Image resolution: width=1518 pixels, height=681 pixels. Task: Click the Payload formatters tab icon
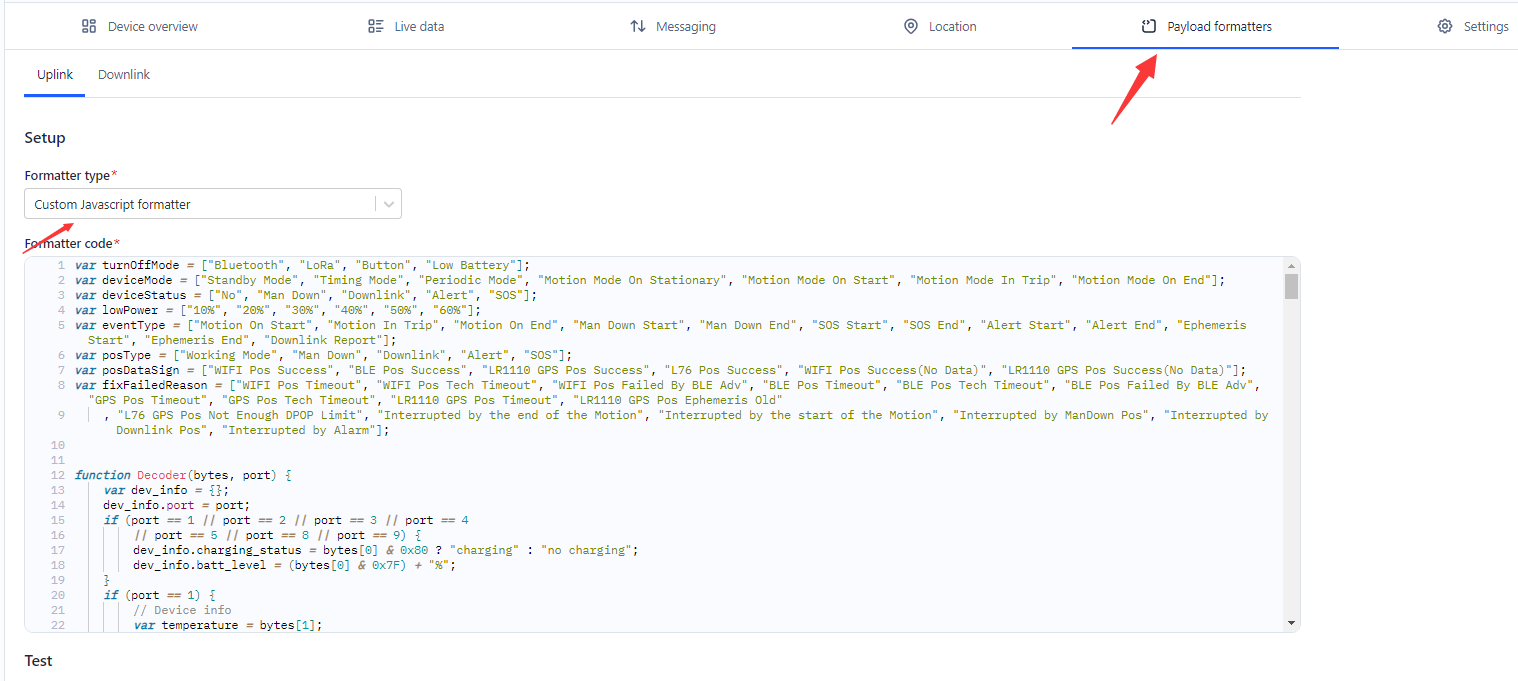(1149, 26)
